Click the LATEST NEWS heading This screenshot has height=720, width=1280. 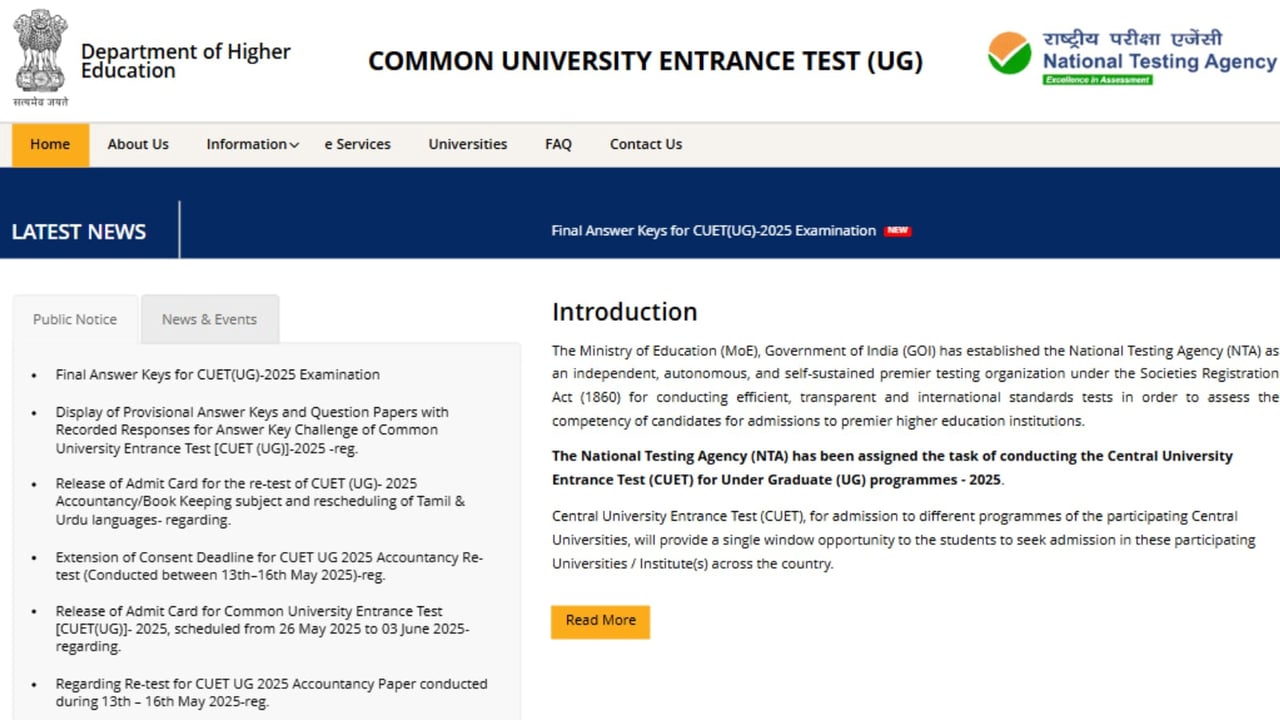click(79, 232)
